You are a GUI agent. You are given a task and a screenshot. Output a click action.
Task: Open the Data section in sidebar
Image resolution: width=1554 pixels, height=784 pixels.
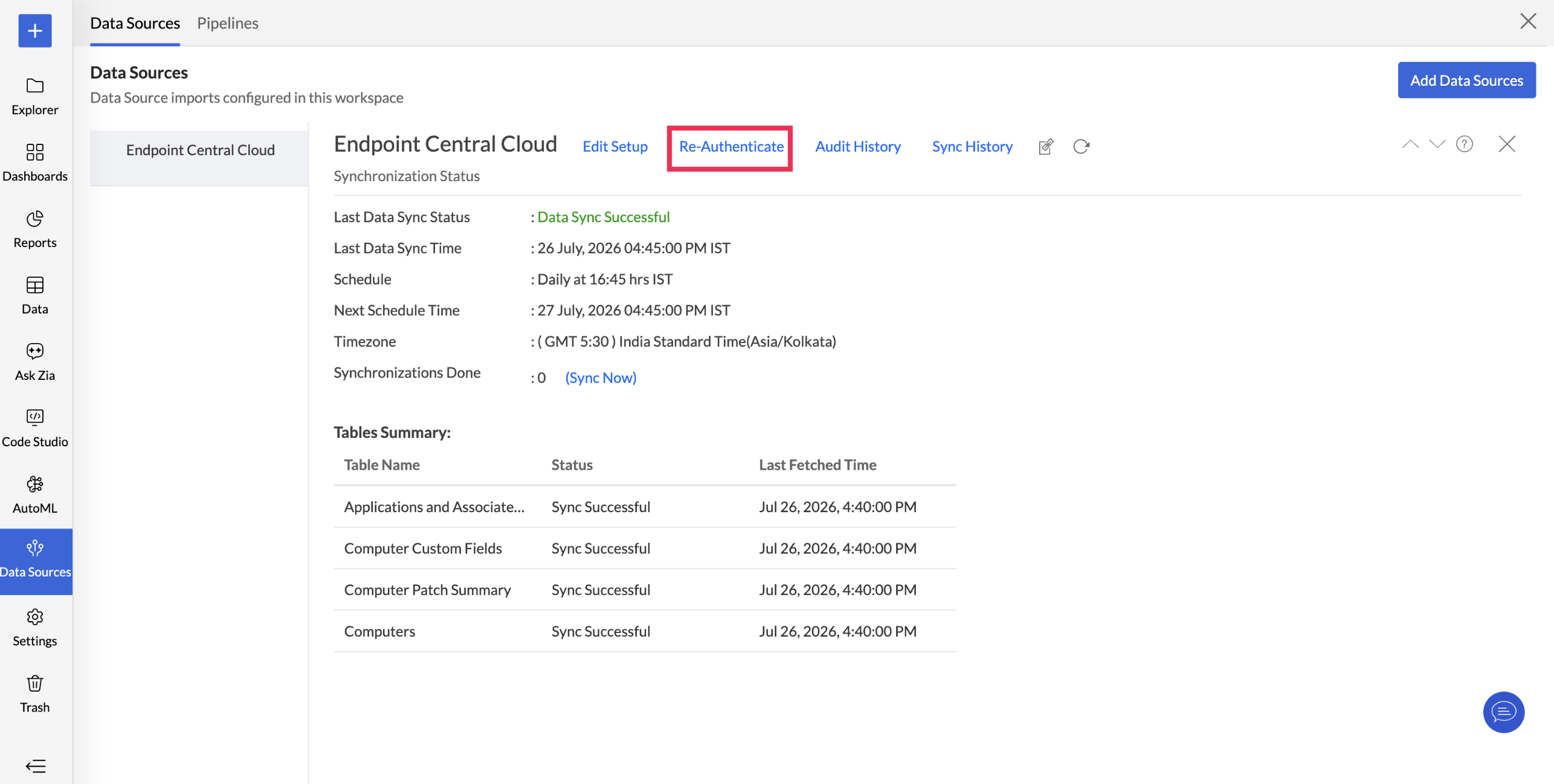[35, 296]
